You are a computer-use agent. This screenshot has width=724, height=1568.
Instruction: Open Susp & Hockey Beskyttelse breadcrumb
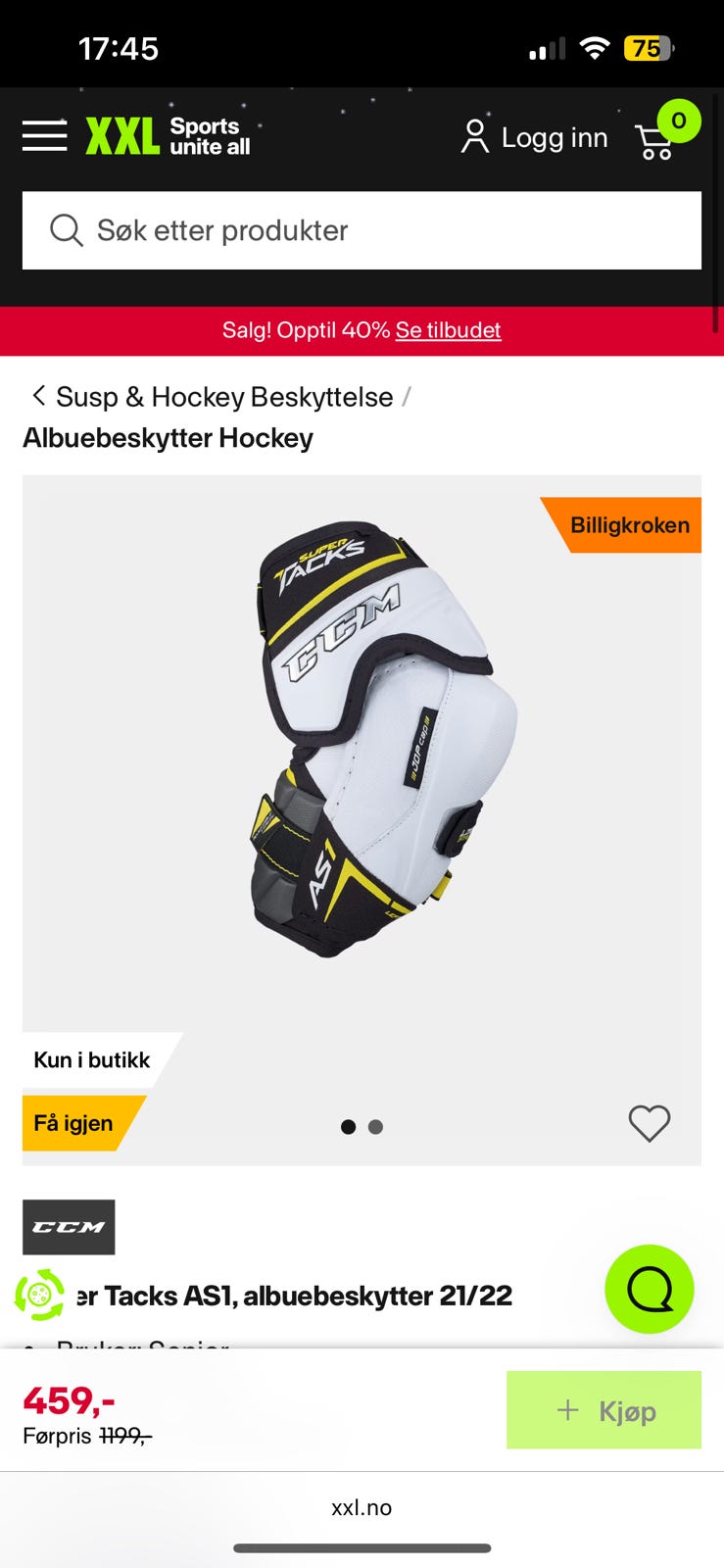pyautogui.click(x=224, y=397)
